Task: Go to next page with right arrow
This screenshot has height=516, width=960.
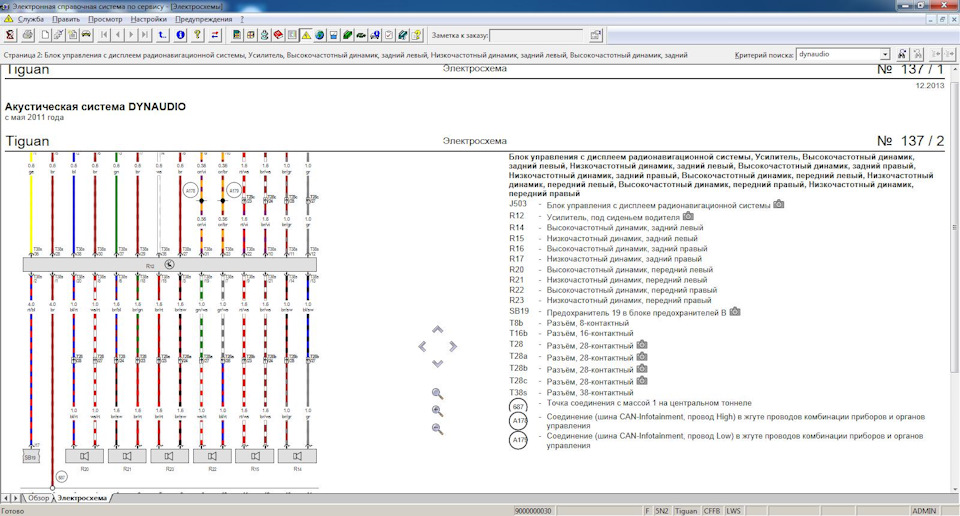Action: [x=131, y=35]
